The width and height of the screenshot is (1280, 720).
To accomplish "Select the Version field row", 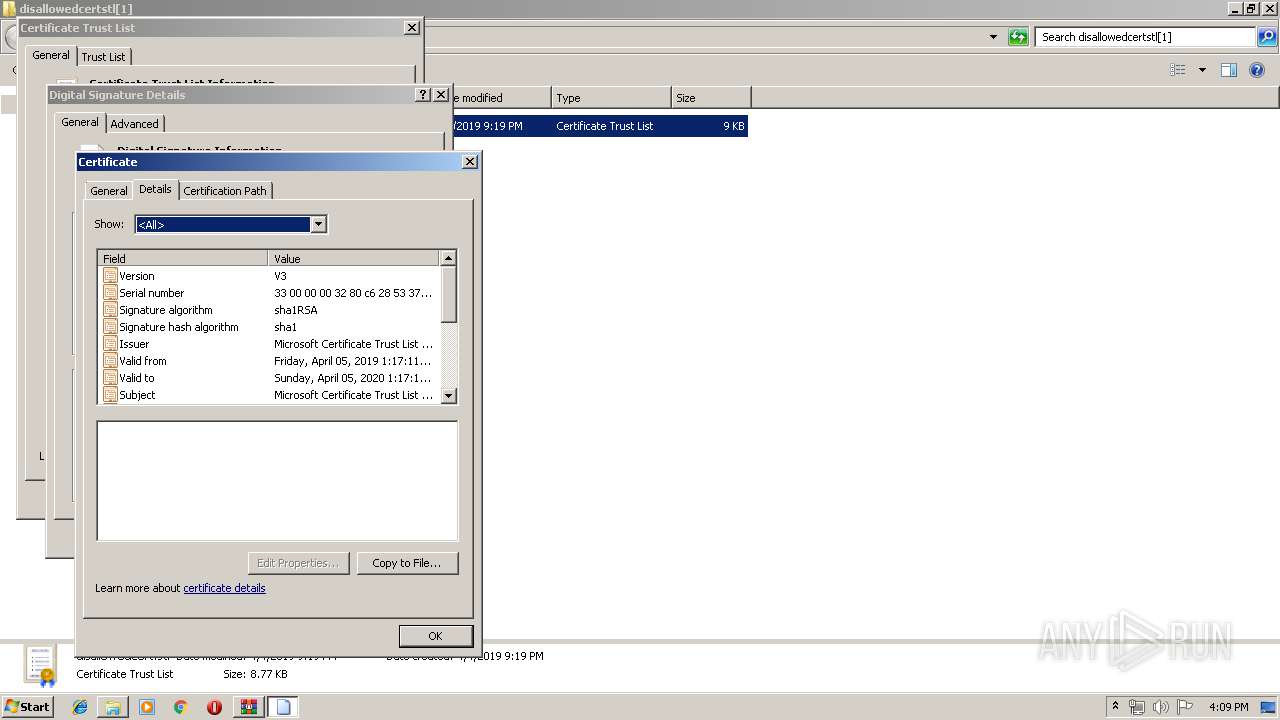I will tap(270, 276).
